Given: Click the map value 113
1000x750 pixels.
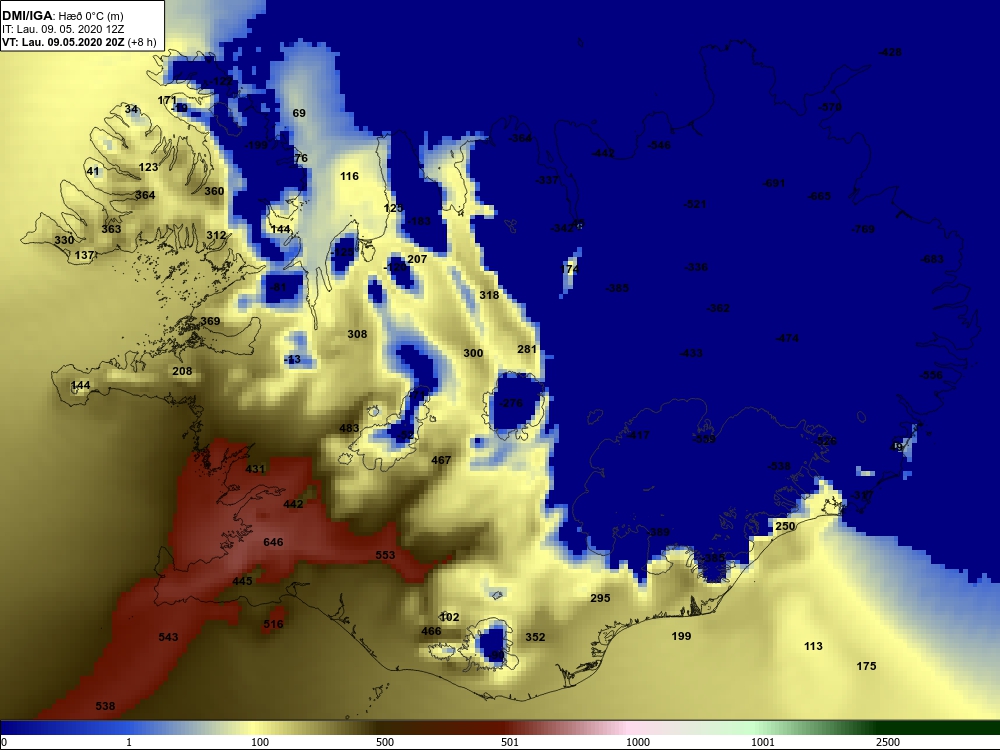Looking at the screenshot, I should point(813,646).
